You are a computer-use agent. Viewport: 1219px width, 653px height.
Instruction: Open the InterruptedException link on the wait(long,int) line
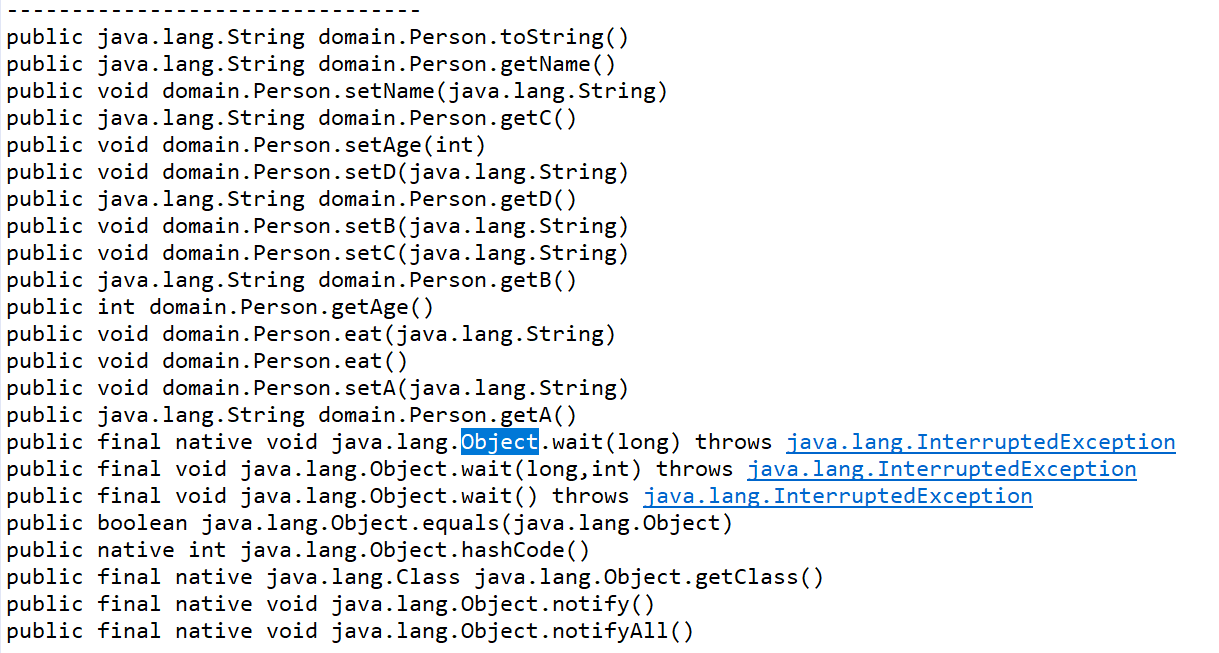942,469
